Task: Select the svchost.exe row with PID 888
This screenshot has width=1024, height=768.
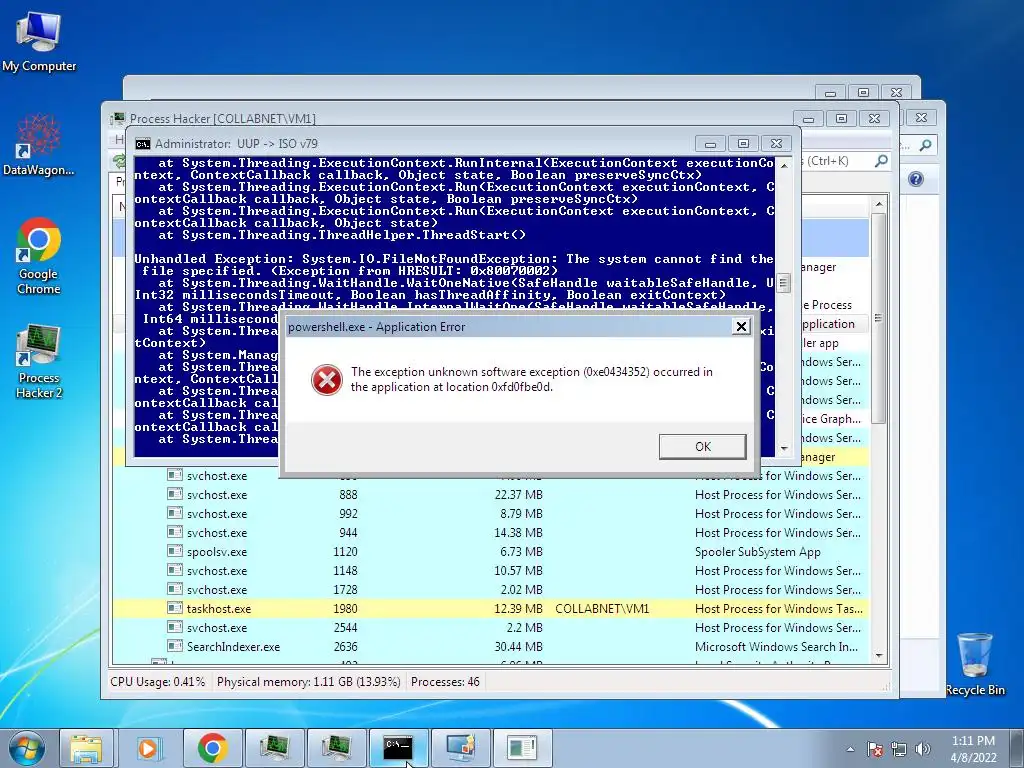Action: coord(490,495)
